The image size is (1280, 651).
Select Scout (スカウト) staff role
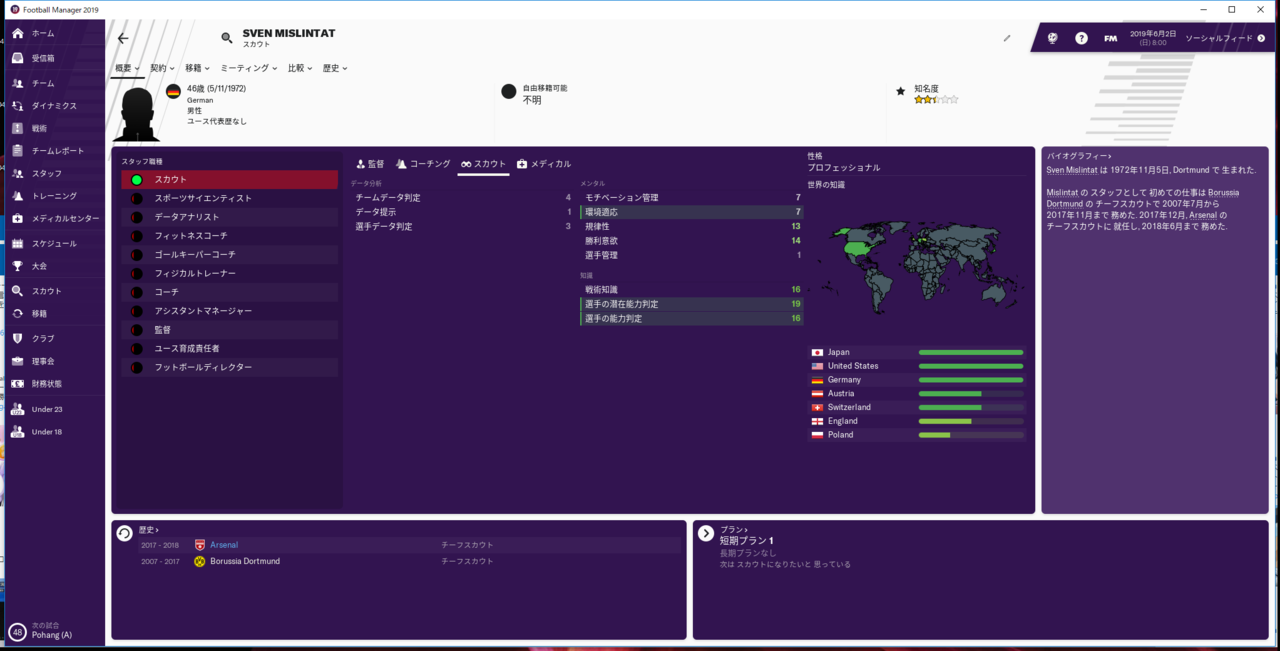pos(230,180)
